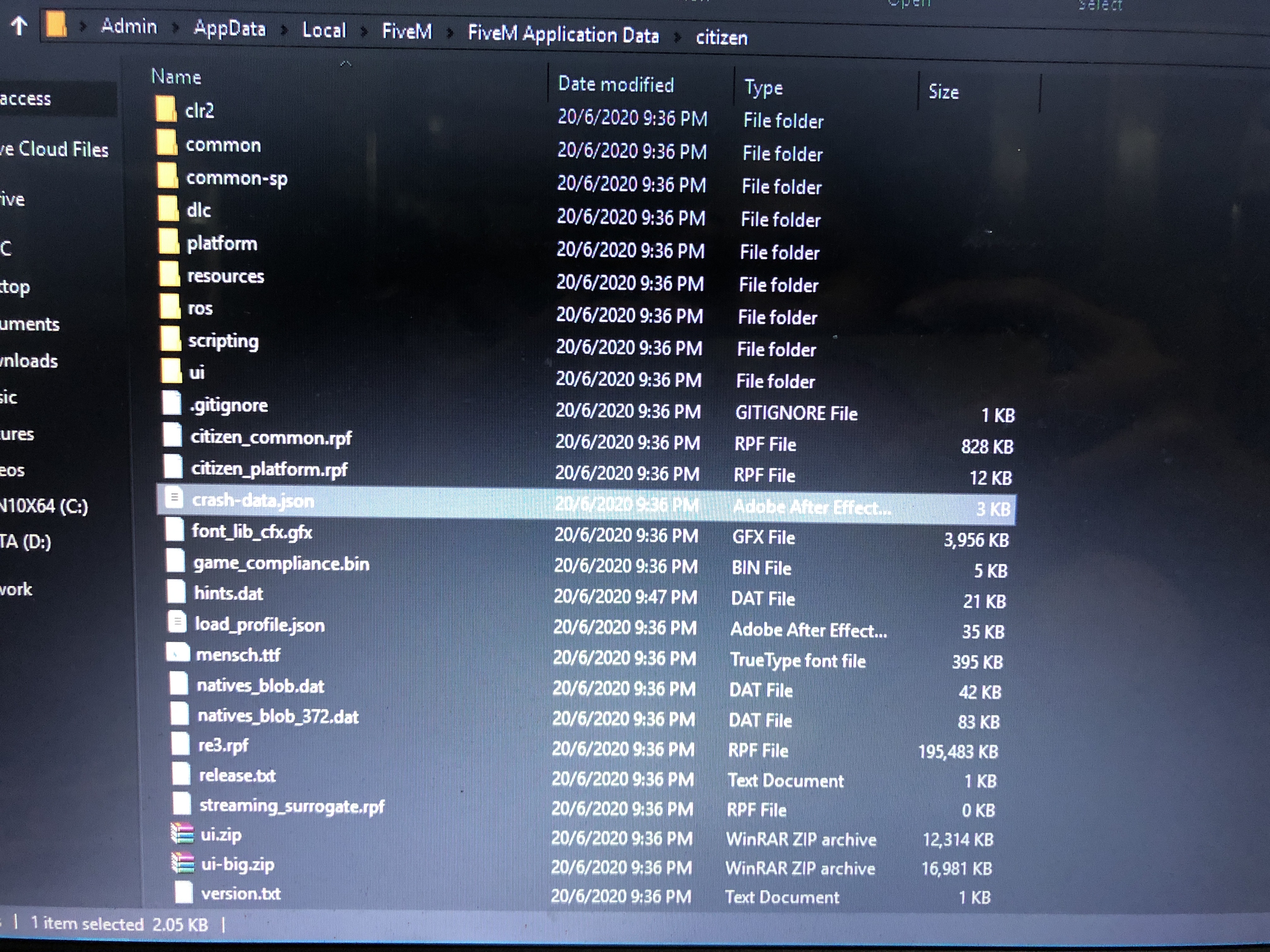Viewport: 1270px width, 952px height.
Task: Click the load_profile.json file icon
Action: coord(177,621)
